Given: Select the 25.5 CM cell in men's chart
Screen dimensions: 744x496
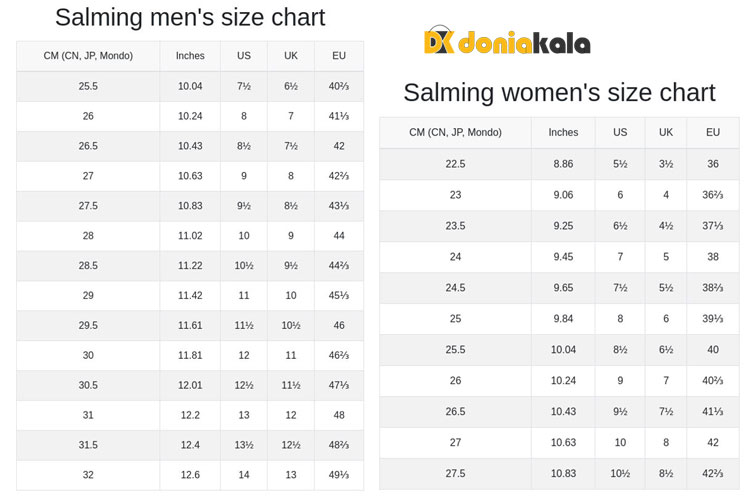Looking at the screenshot, I should point(88,87).
